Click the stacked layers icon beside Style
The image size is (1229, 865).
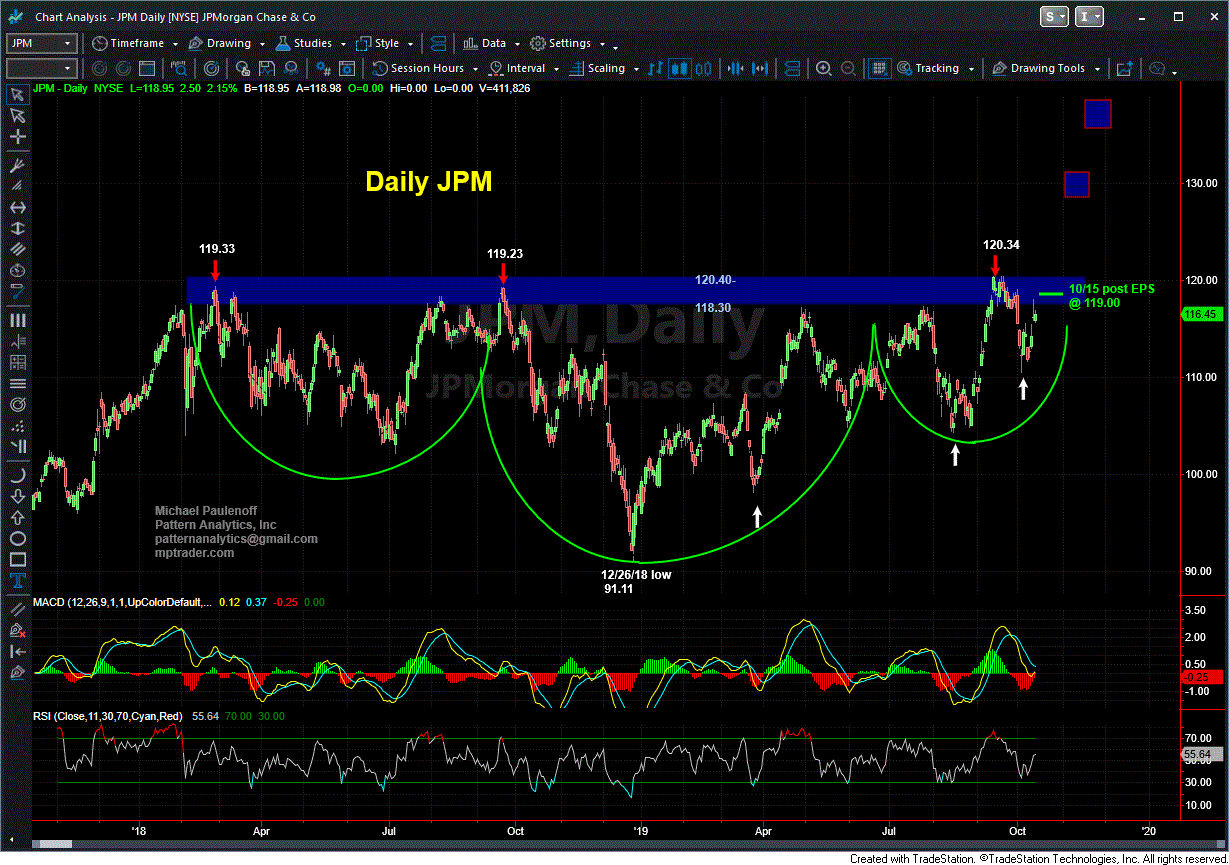[x=436, y=43]
